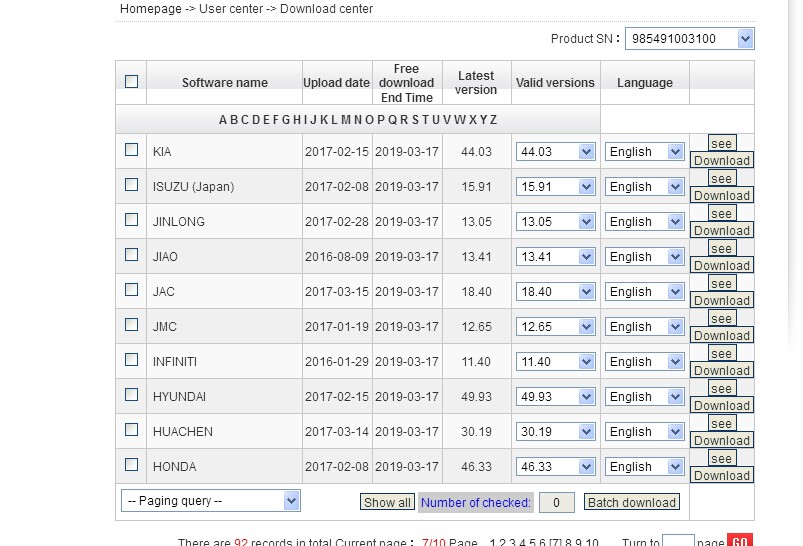
Task: Tick the KIA row checkbox
Action: pos(132,150)
